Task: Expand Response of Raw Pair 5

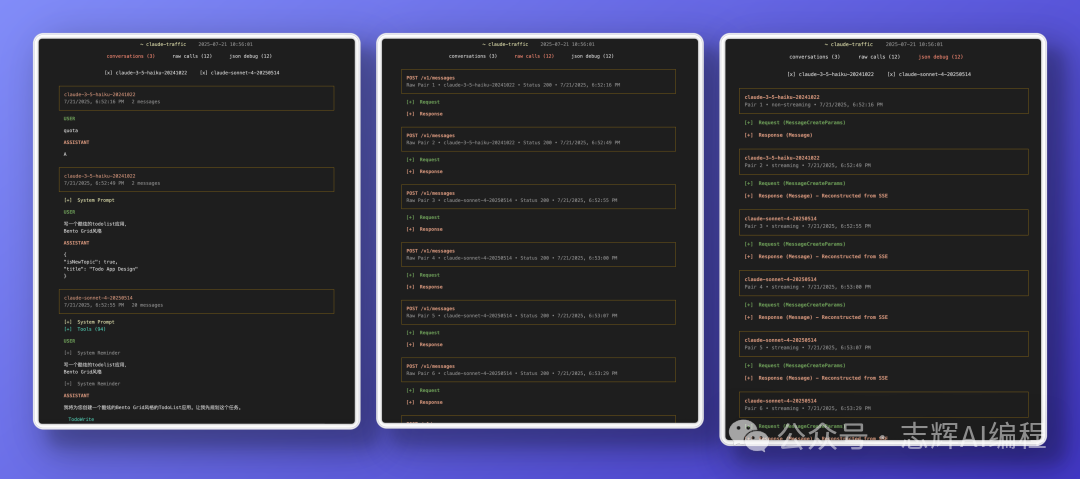Action: click(x=424, y=344)
